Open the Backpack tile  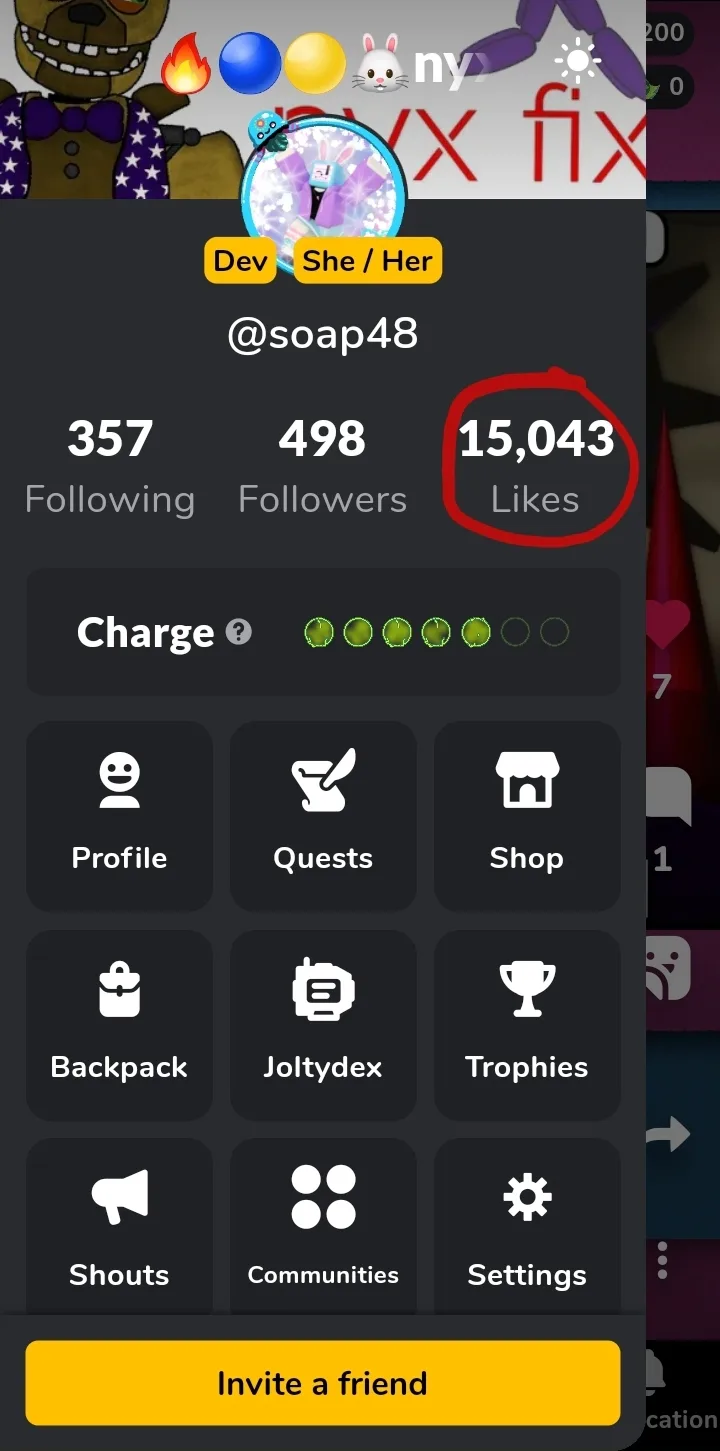click(119, 1025)
